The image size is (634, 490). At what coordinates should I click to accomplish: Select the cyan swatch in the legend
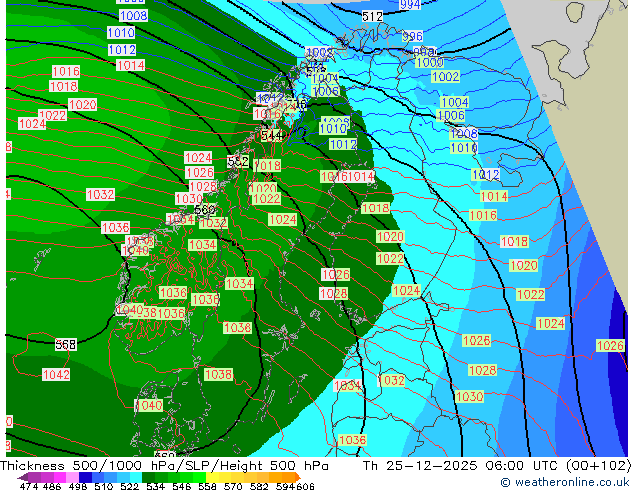(136, 477)
